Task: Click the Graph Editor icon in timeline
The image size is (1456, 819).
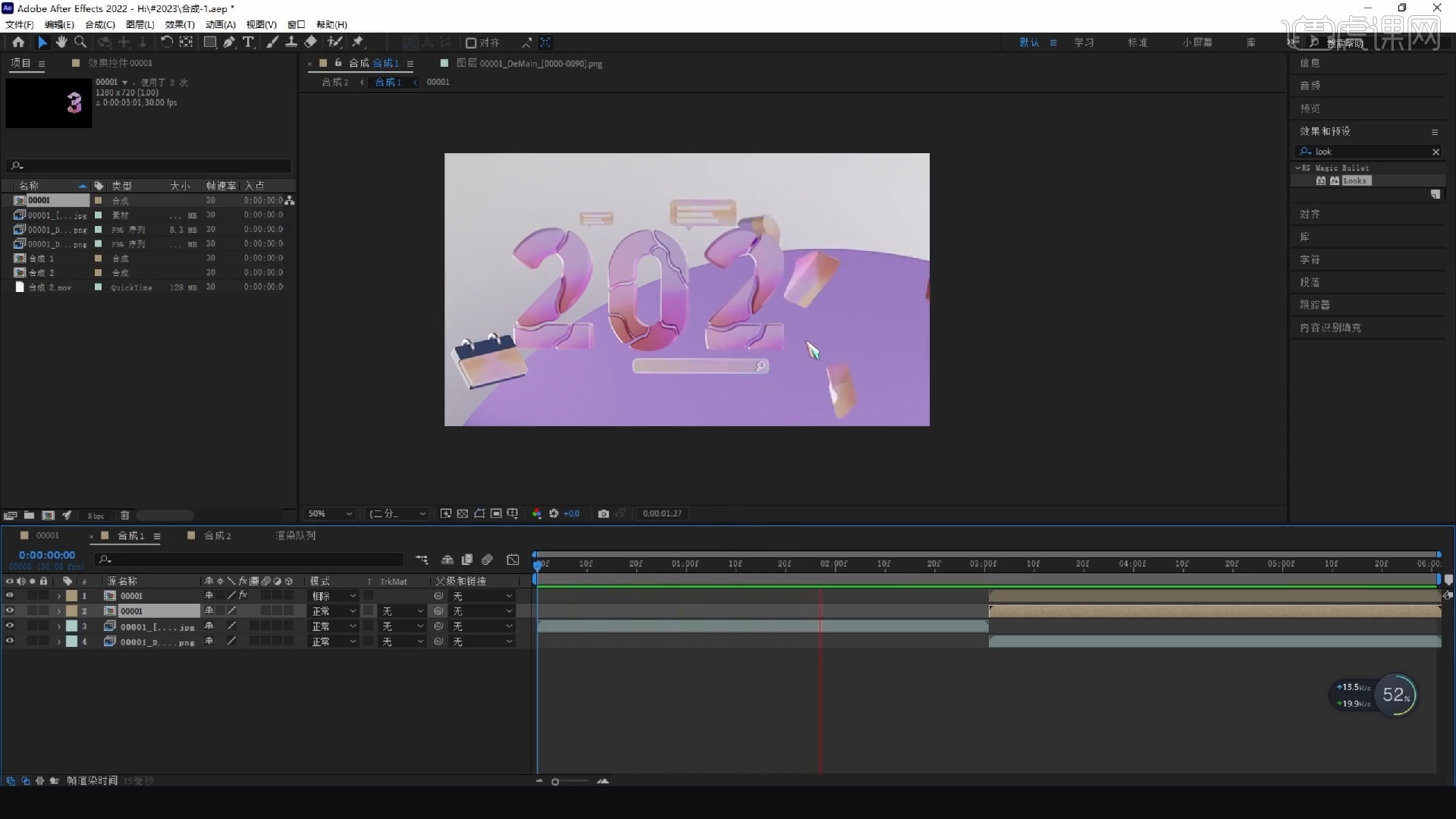Action: coord(513,560)
